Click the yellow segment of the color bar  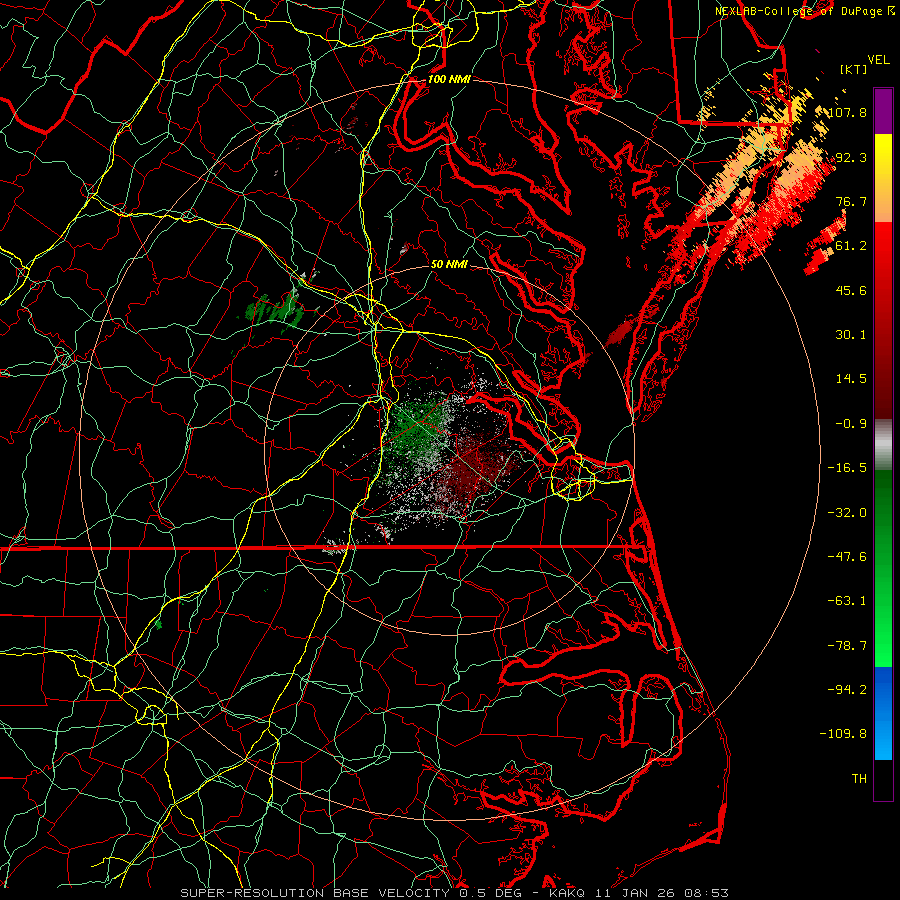883,156
